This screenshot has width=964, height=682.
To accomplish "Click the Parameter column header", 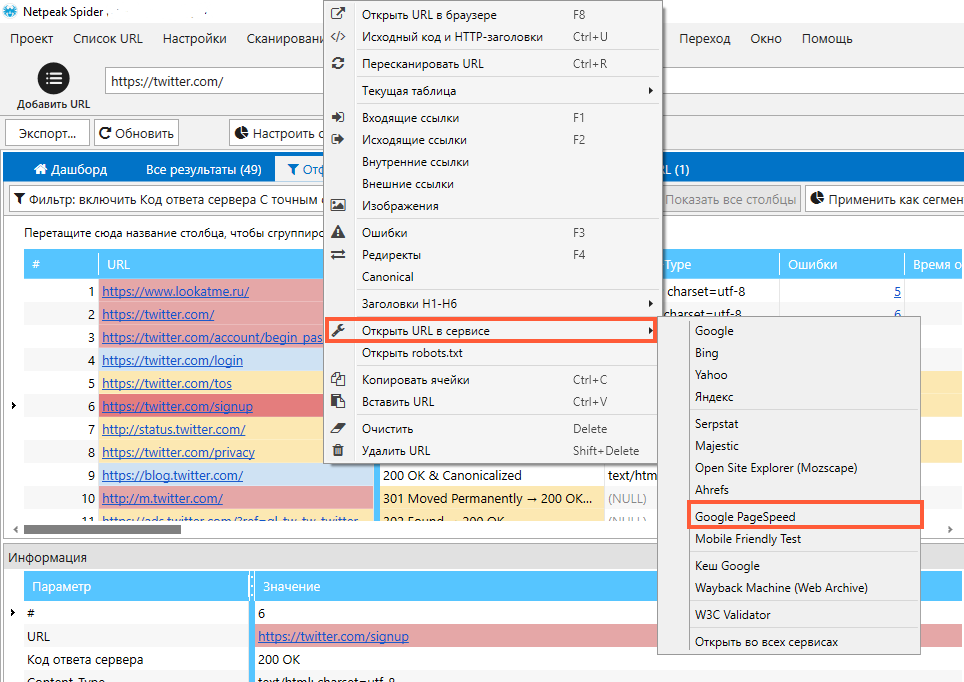I will 136,587.
